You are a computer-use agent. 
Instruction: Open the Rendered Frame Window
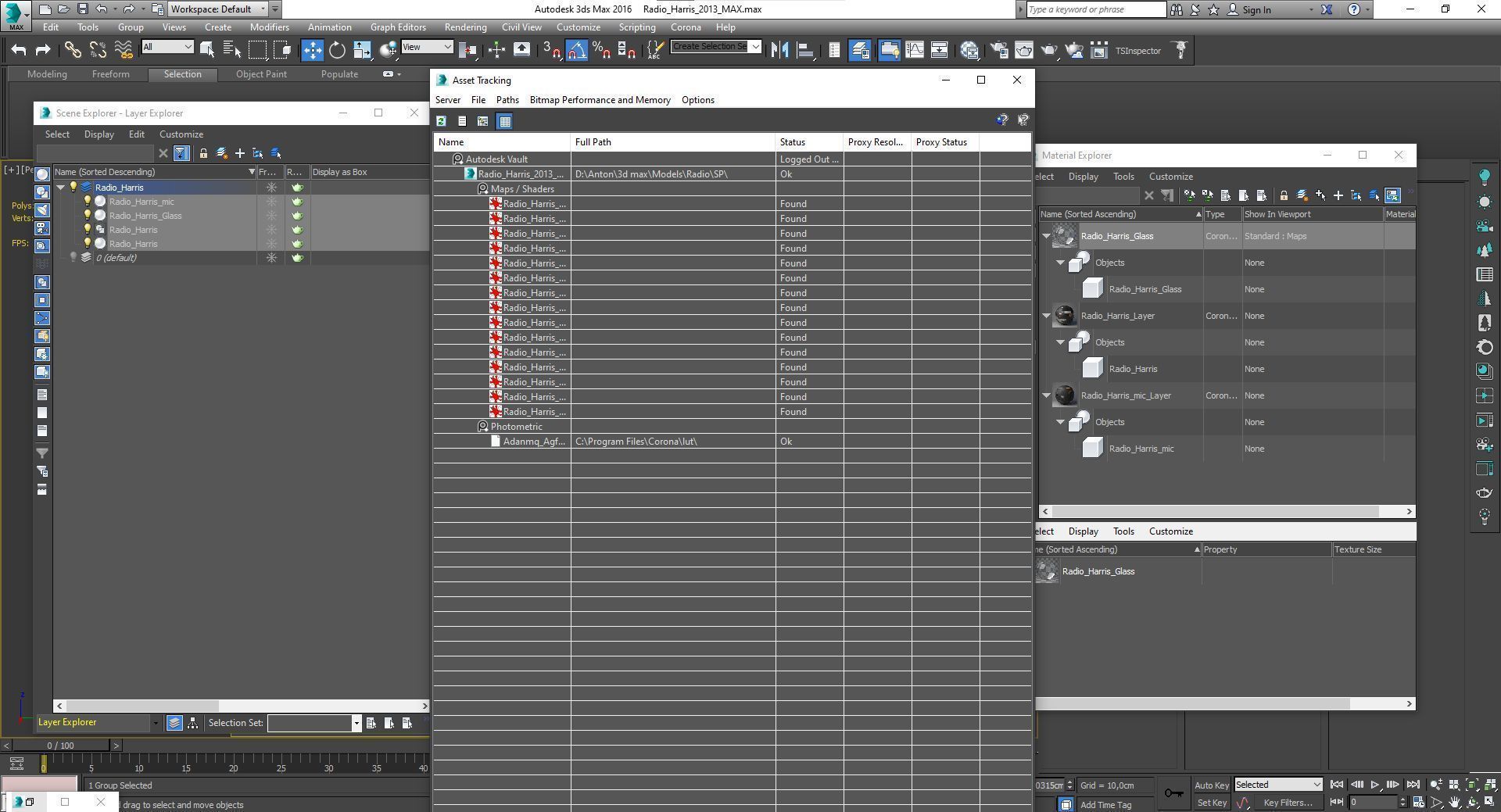(1024, 51)
